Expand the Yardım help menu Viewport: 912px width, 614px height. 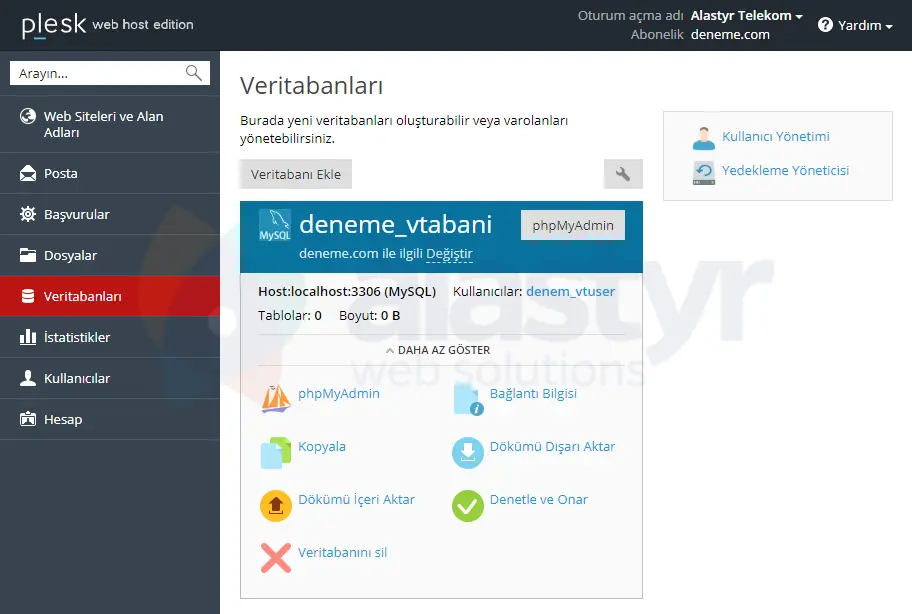pos(855,25)
